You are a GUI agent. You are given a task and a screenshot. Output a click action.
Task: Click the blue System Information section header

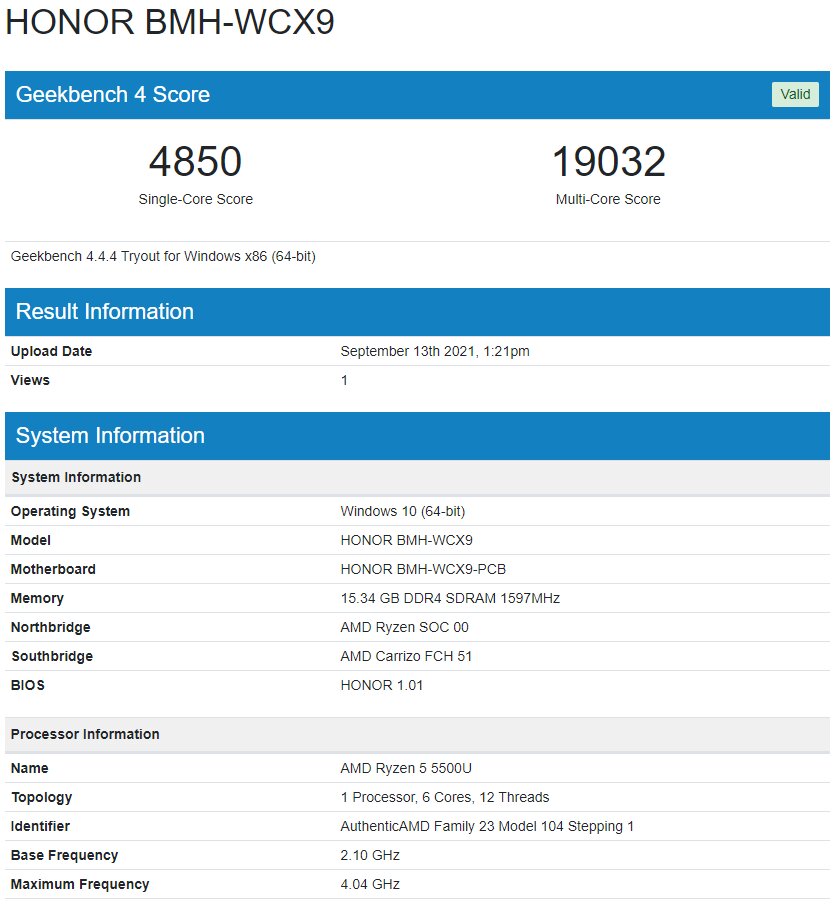[417, 436]
